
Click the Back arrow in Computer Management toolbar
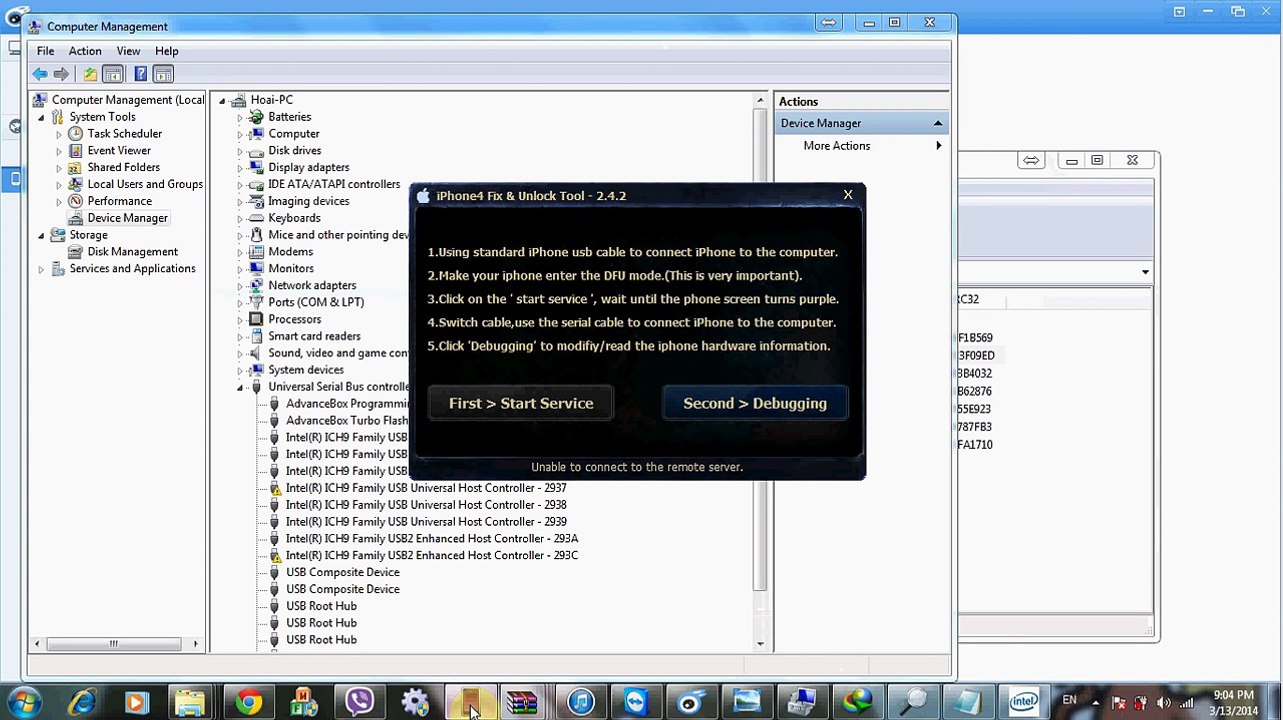(x=39, y=74)
